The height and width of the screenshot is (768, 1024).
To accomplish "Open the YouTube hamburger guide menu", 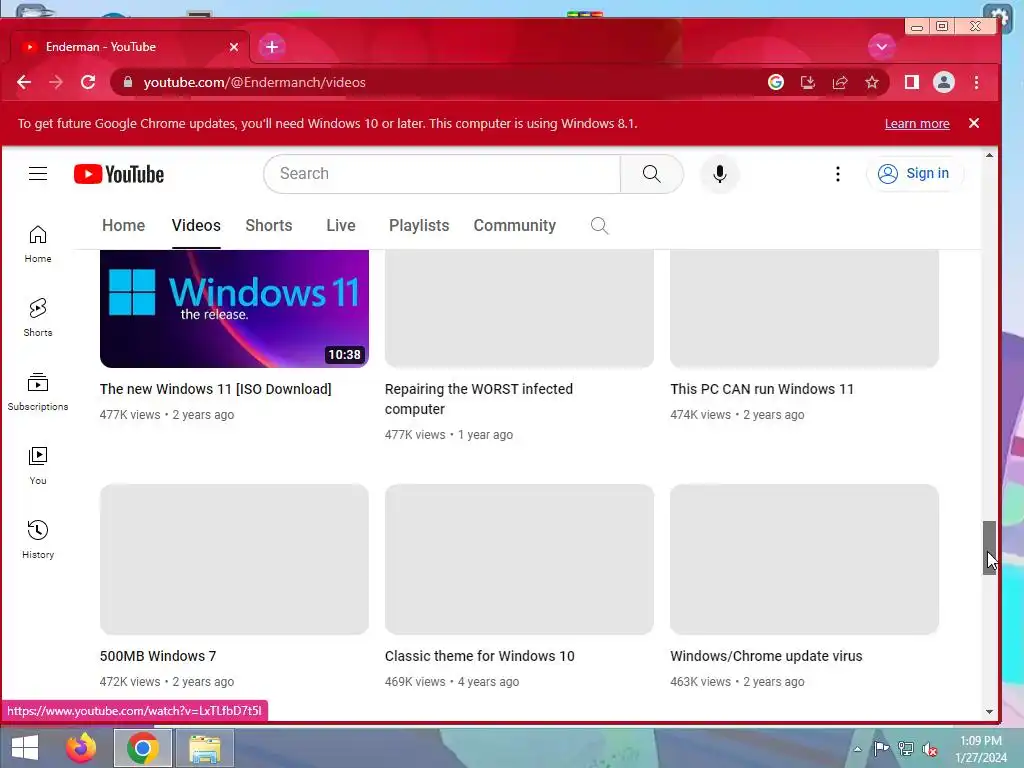I will [x=38, y=174].
